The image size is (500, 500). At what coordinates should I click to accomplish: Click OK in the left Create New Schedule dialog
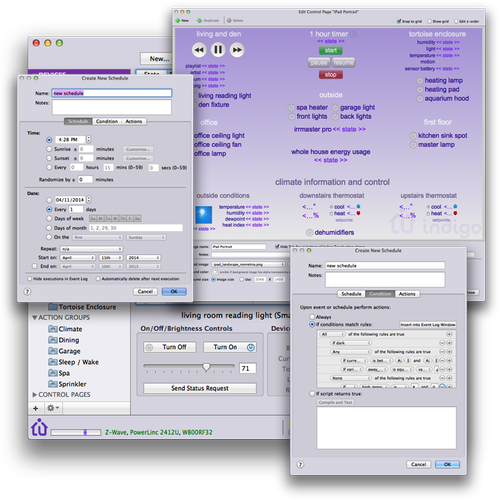174,292
